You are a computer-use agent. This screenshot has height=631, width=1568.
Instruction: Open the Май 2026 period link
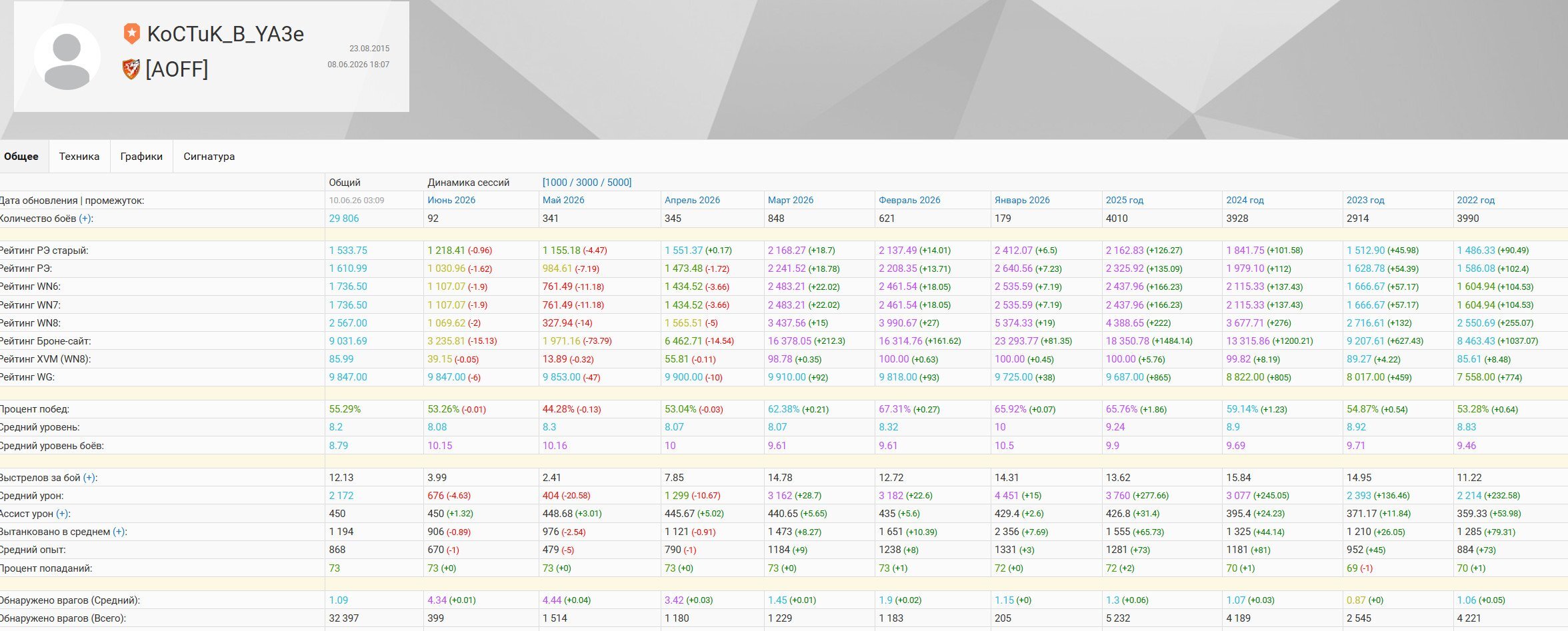pyautogui.click(x=563, y=200)
